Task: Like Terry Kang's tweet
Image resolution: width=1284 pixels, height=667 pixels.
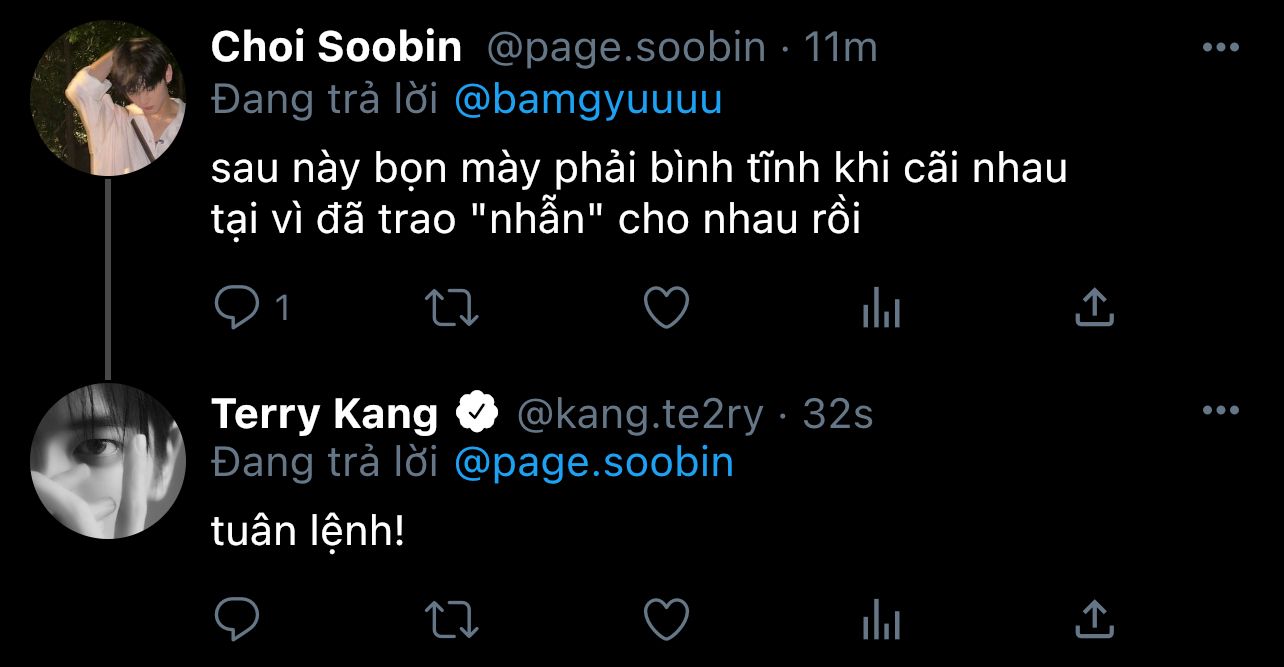Action: [x=665, y=619]
